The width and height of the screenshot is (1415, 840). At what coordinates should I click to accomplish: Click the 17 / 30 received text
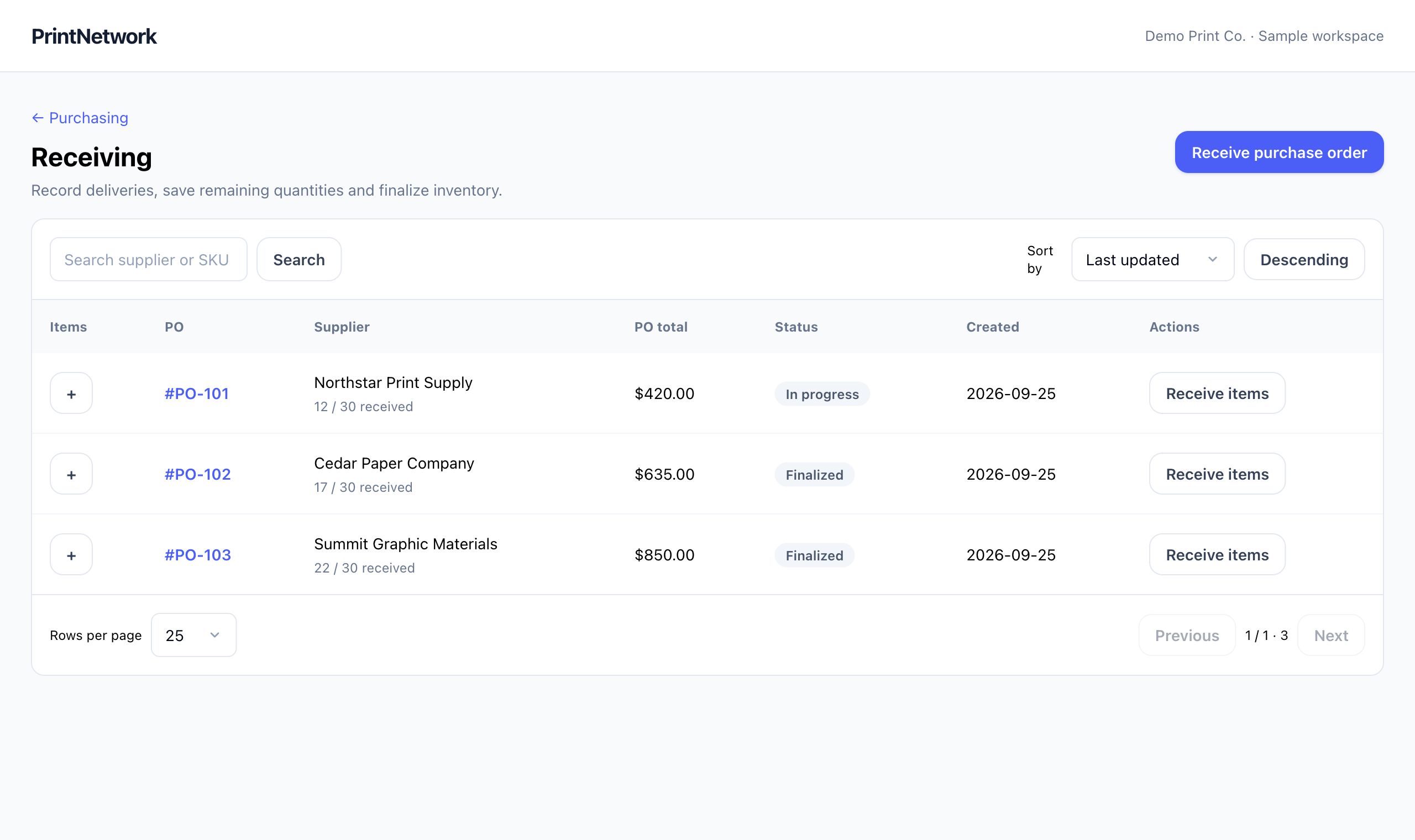click(363, 487)
